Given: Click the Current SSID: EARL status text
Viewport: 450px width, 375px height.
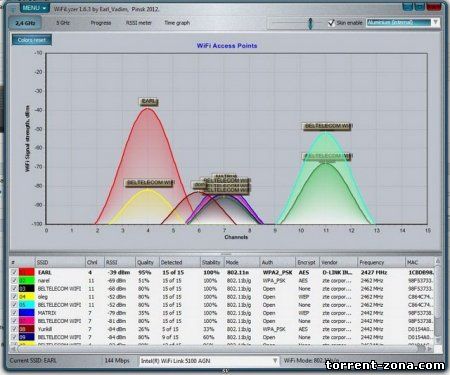Looking at the screenshot, I should tap(33, 361).
